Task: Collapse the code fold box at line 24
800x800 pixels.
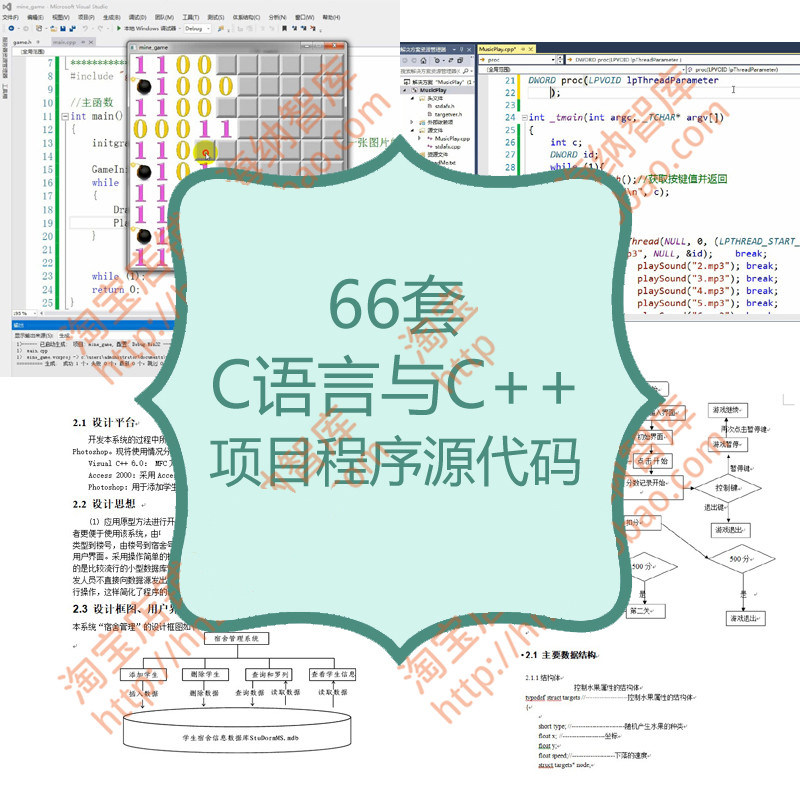Action: 524,117
